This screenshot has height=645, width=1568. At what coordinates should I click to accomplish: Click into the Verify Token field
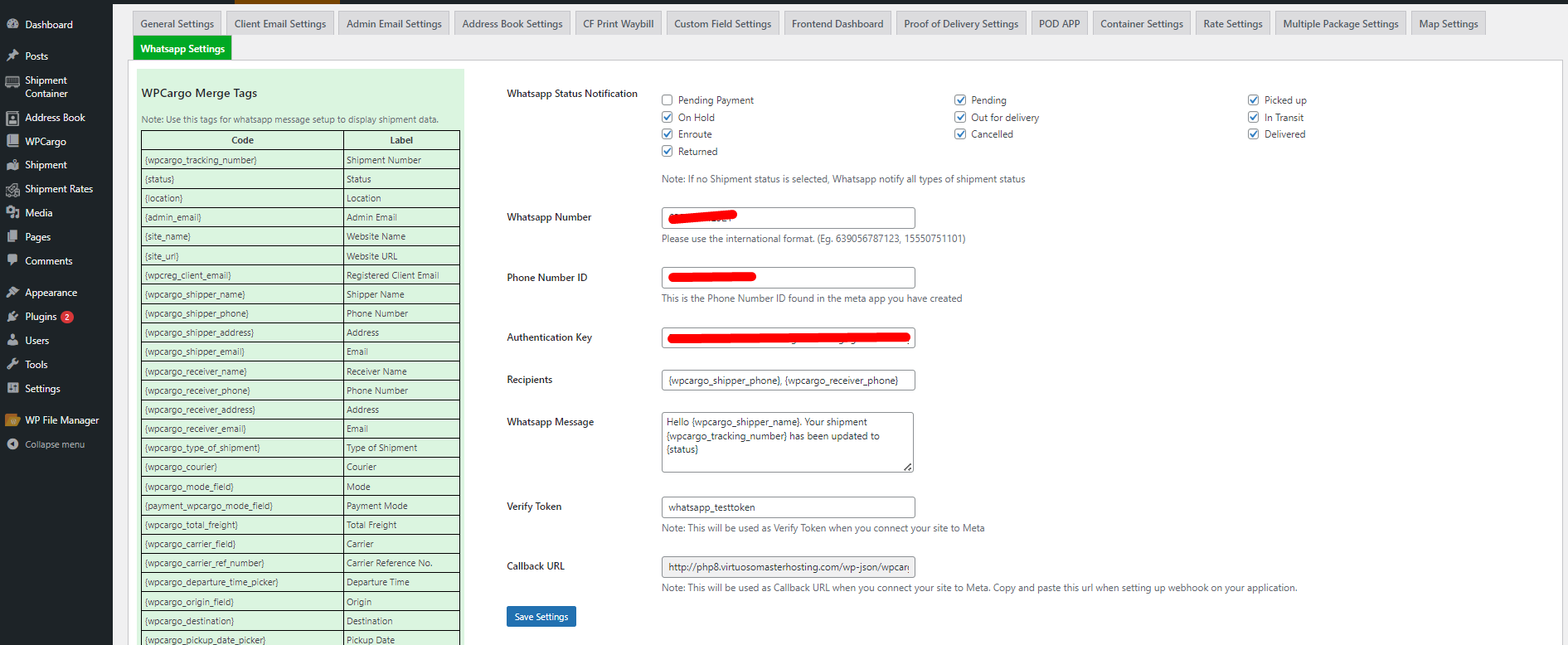(x=788, y=507)
